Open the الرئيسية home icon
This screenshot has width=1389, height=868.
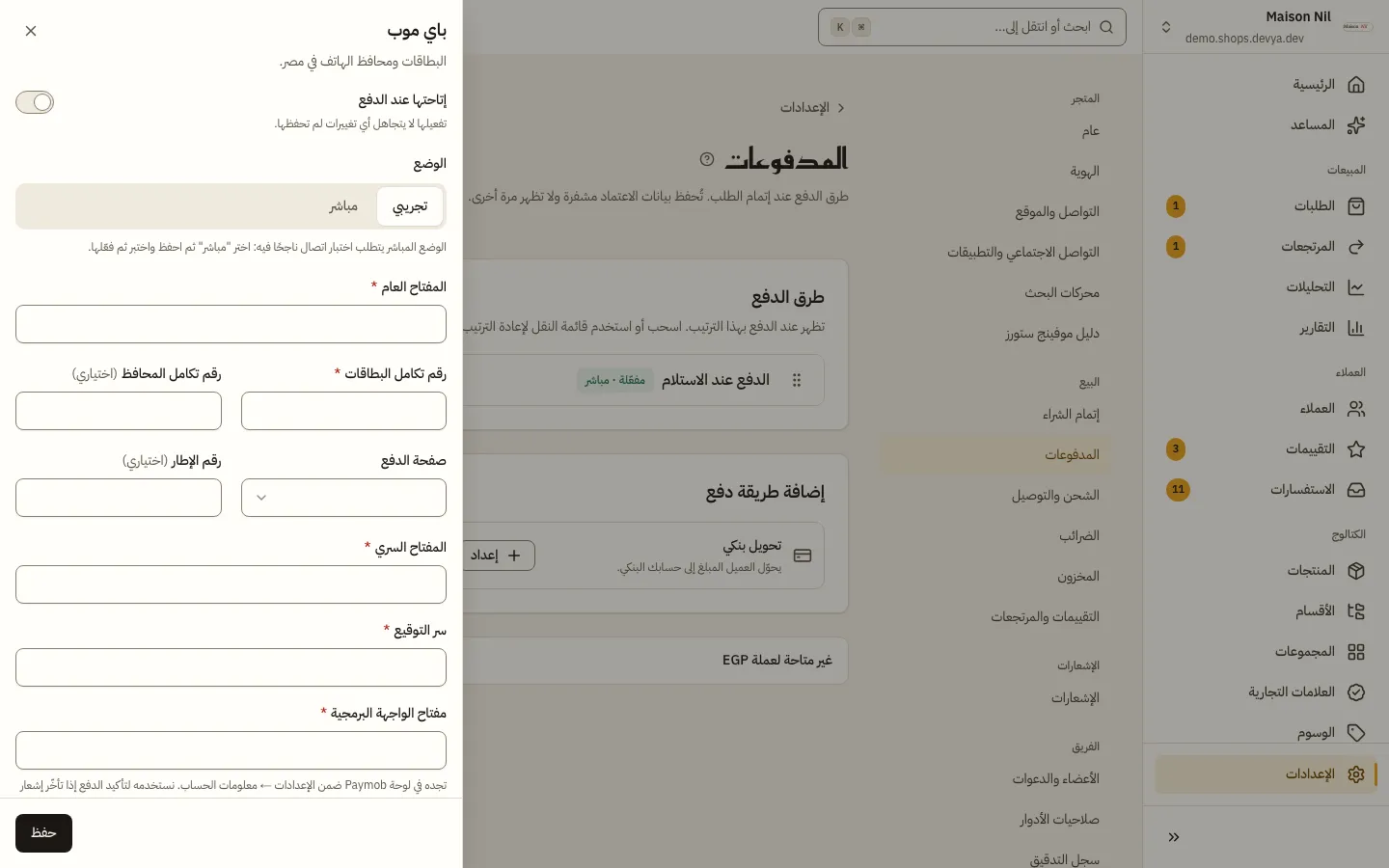1356,85
